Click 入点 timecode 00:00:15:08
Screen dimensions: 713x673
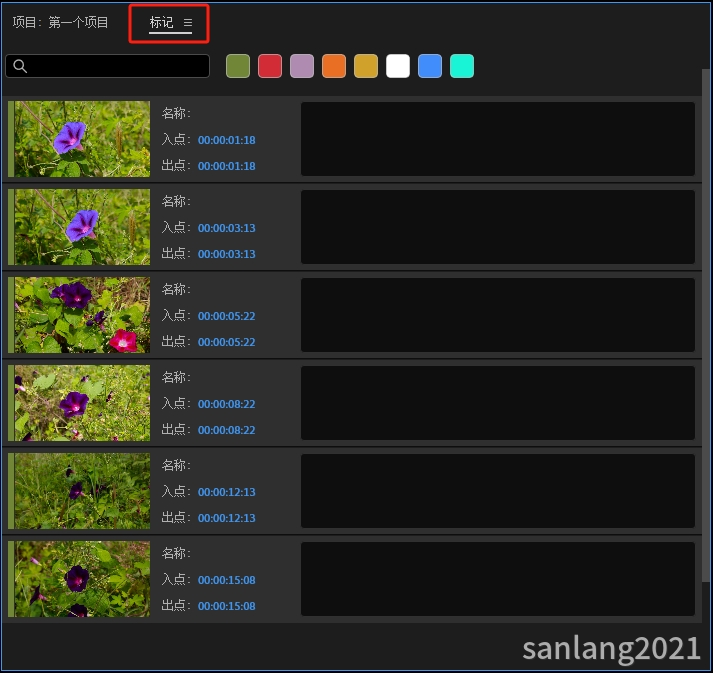point(226,580)
